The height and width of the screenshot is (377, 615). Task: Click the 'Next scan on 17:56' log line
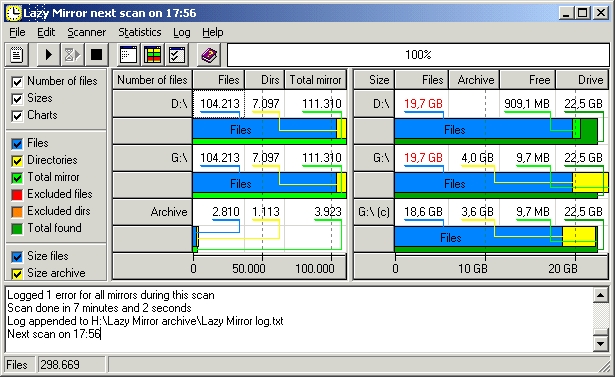(54, 334)
